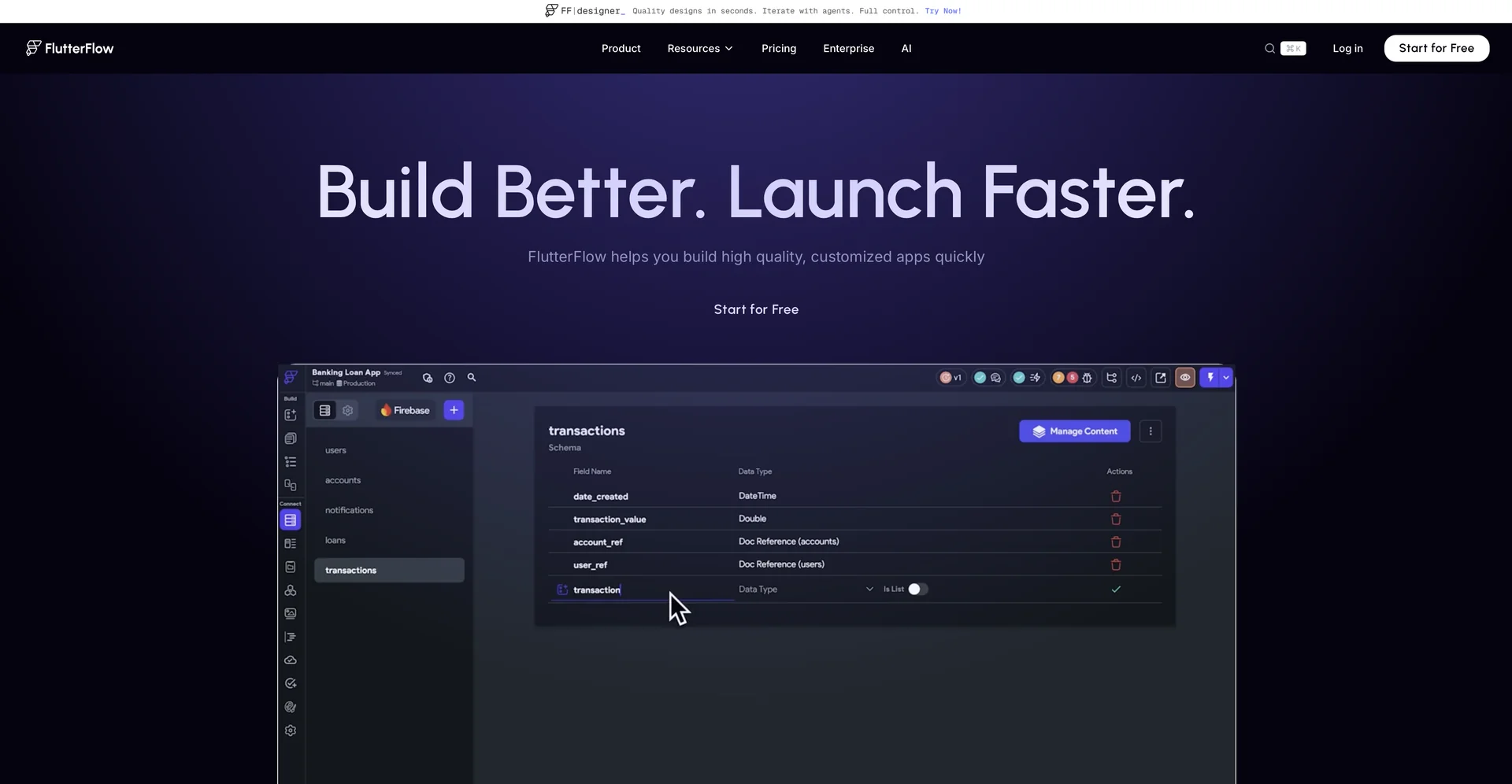Open the view code icon
This screenshot has height=784, width=1512.
pyautogui.click(x=1136, y=378)
